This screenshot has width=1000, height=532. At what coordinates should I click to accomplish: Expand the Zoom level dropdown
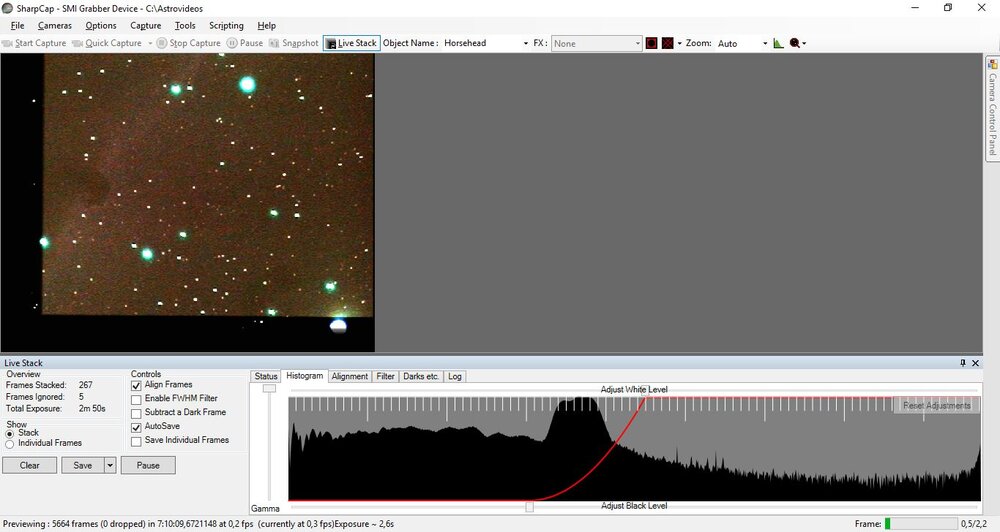[x=765, y=44]
